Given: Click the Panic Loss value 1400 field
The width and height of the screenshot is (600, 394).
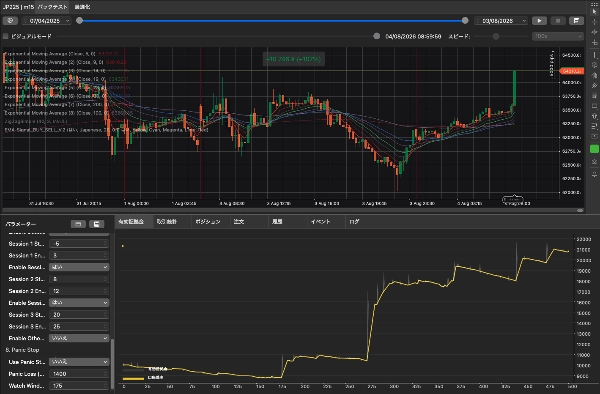Looking at the screenshot, I should tap(79, 374).
